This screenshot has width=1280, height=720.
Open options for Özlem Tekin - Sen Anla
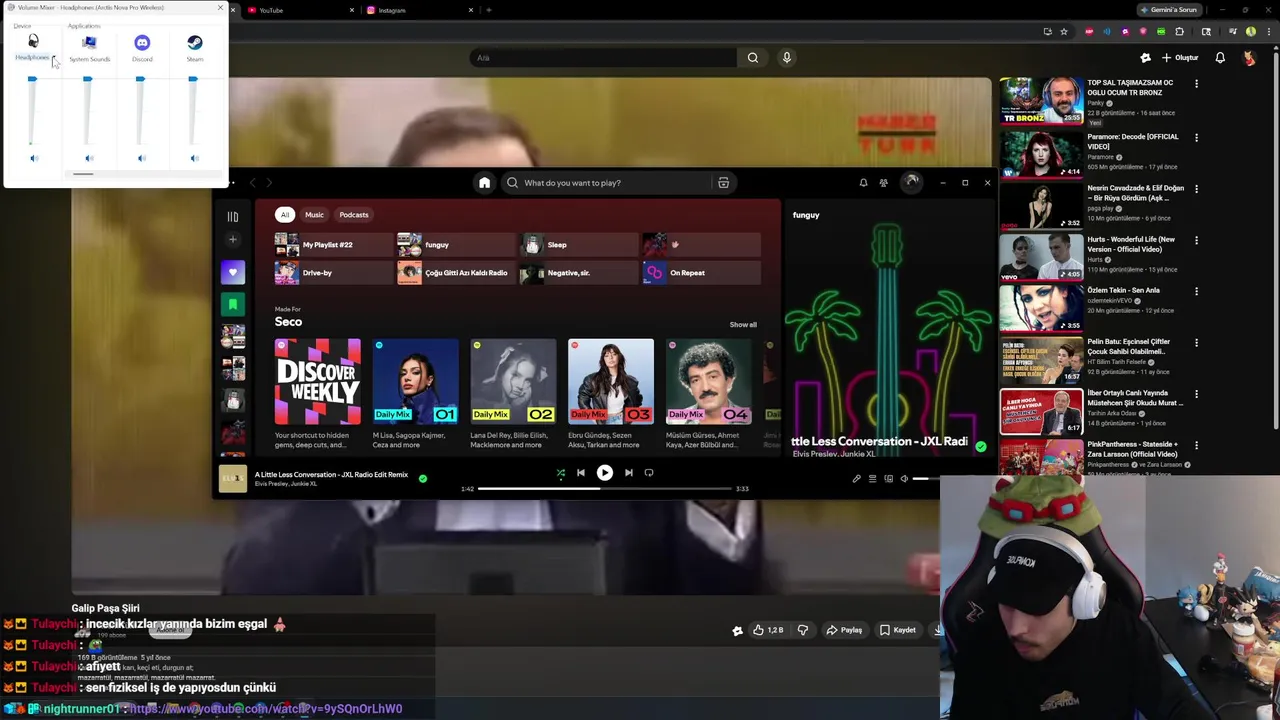coord(1196,292)
